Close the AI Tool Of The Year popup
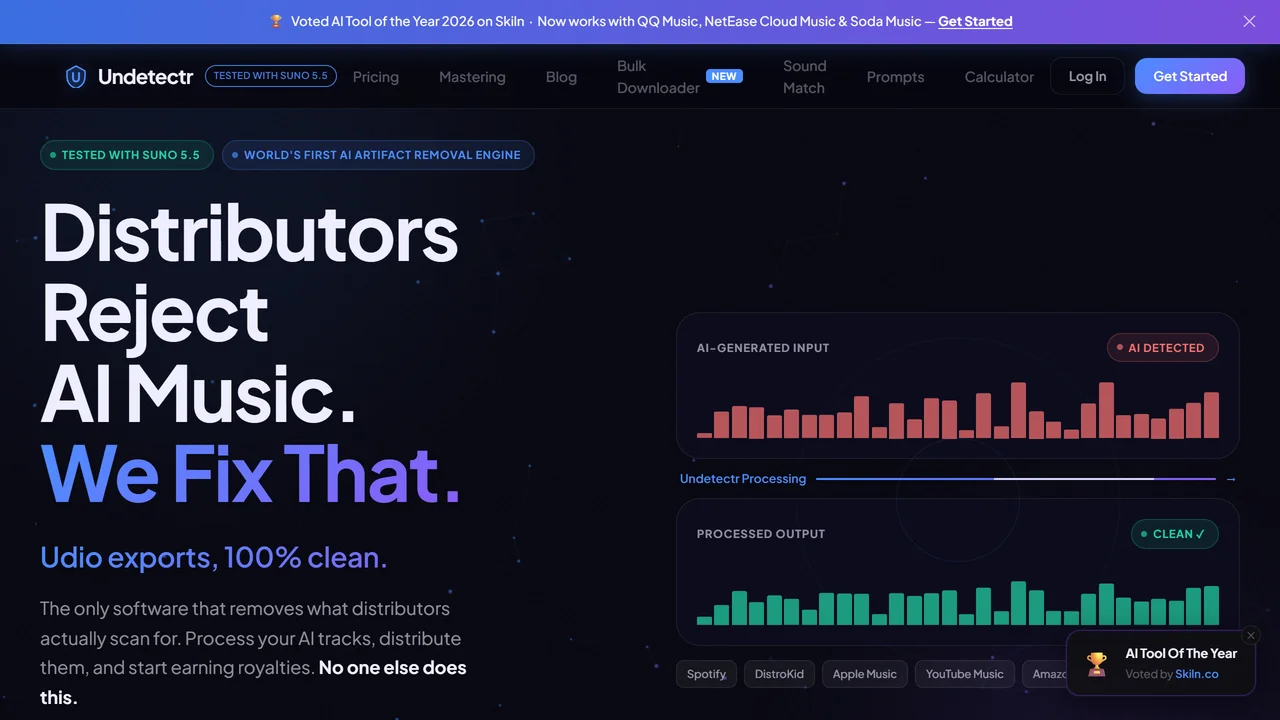Screen dimensions: 1280x720 tap(1251, 635)
